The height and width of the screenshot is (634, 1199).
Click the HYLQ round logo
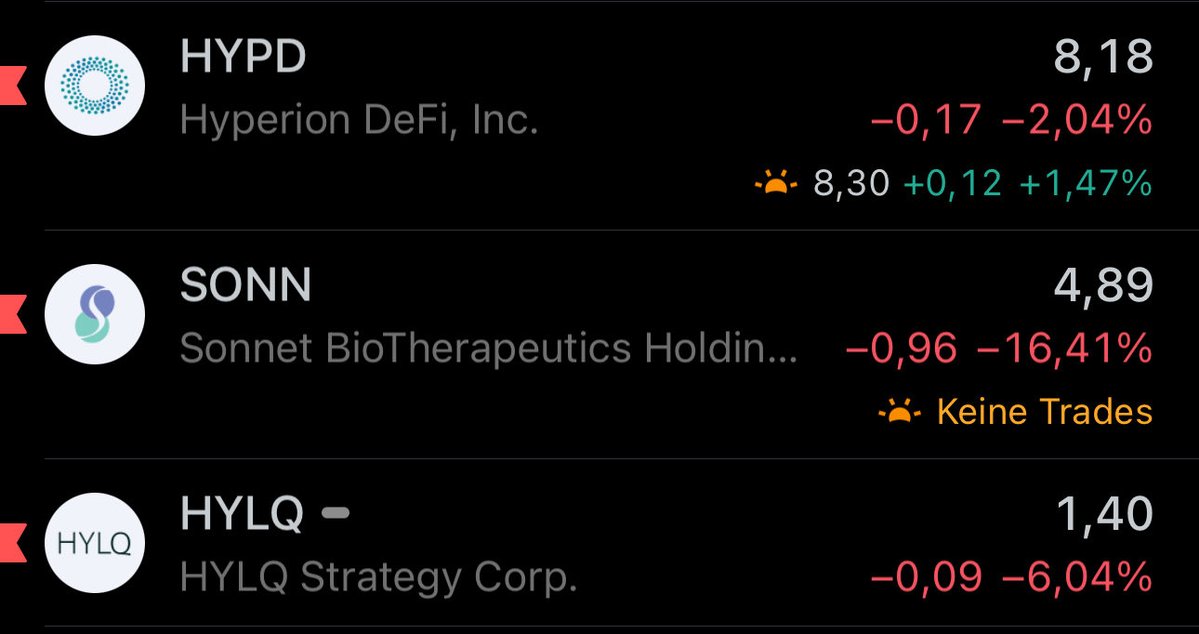[95, 543]
